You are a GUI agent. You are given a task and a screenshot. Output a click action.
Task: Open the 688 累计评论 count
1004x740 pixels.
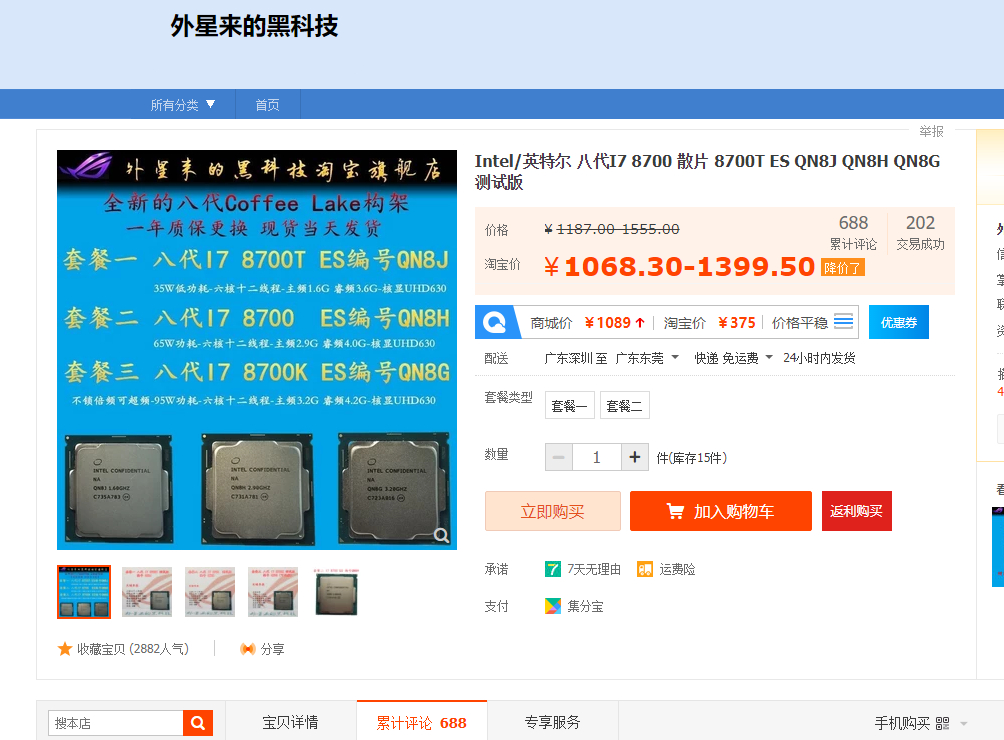[853, 232]
